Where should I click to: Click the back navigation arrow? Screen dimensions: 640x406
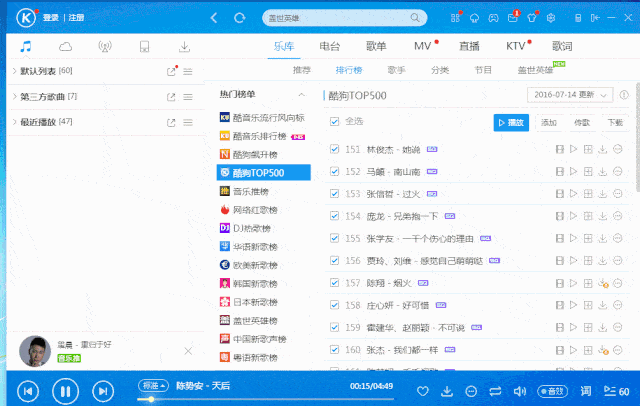coord(214,18)
